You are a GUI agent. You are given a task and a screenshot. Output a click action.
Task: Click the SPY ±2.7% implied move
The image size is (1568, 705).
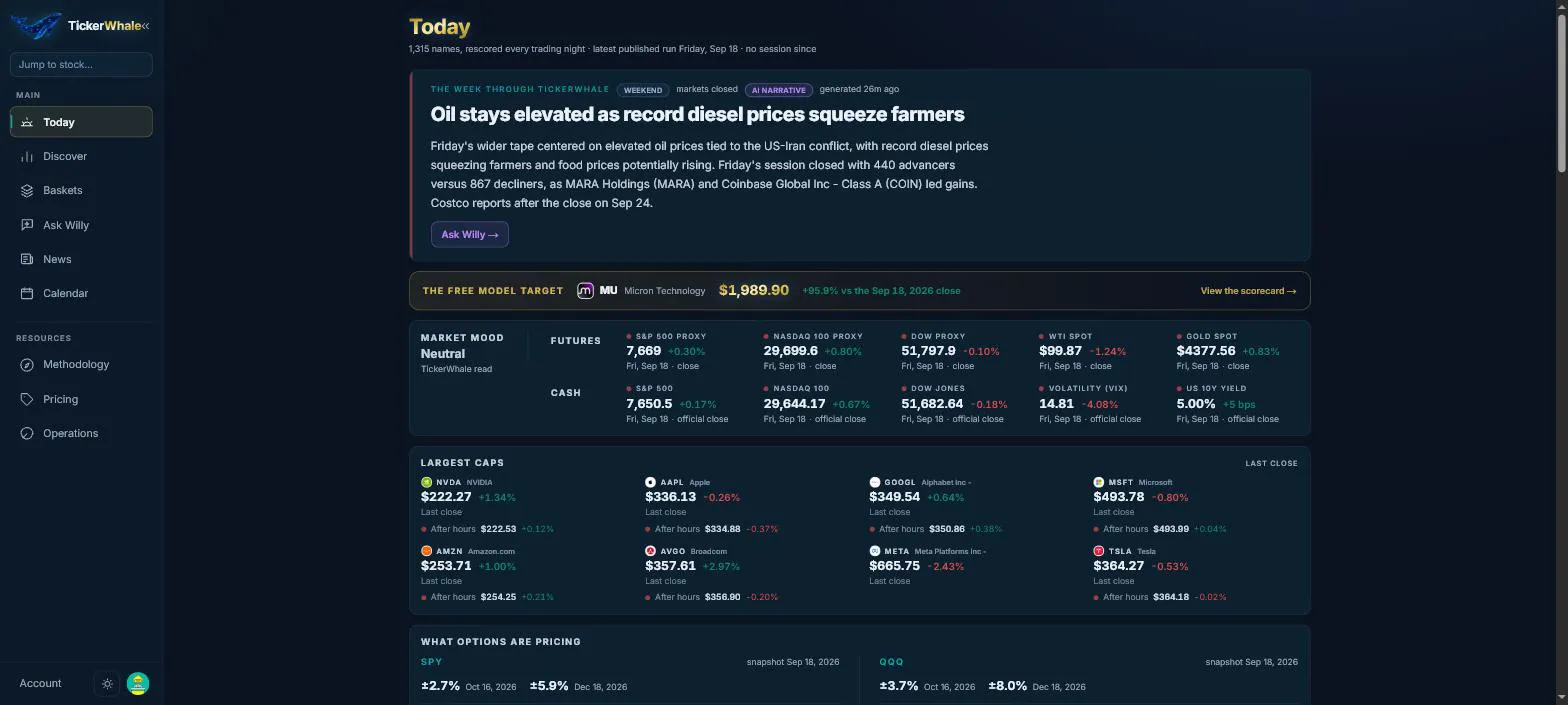click(440, 686)
